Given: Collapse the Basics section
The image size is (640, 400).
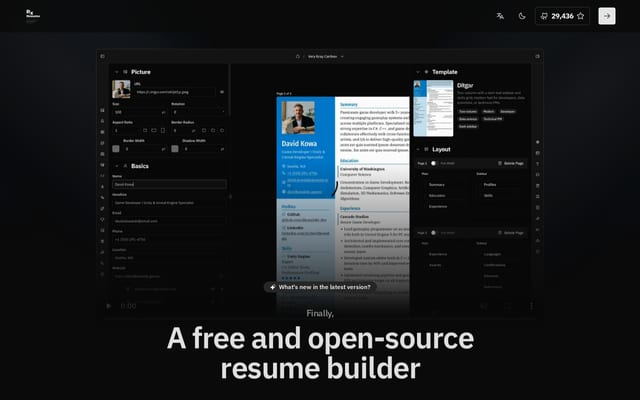Looking at the screenshot, I should [117, 166].
